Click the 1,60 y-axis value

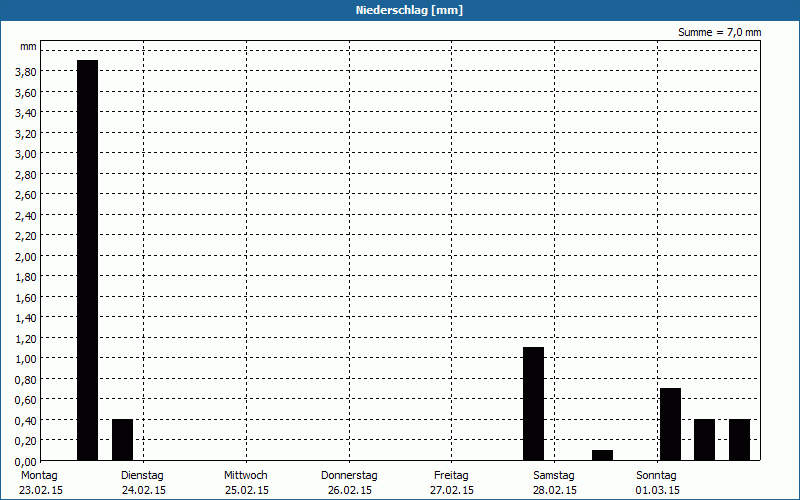[26, 298]
